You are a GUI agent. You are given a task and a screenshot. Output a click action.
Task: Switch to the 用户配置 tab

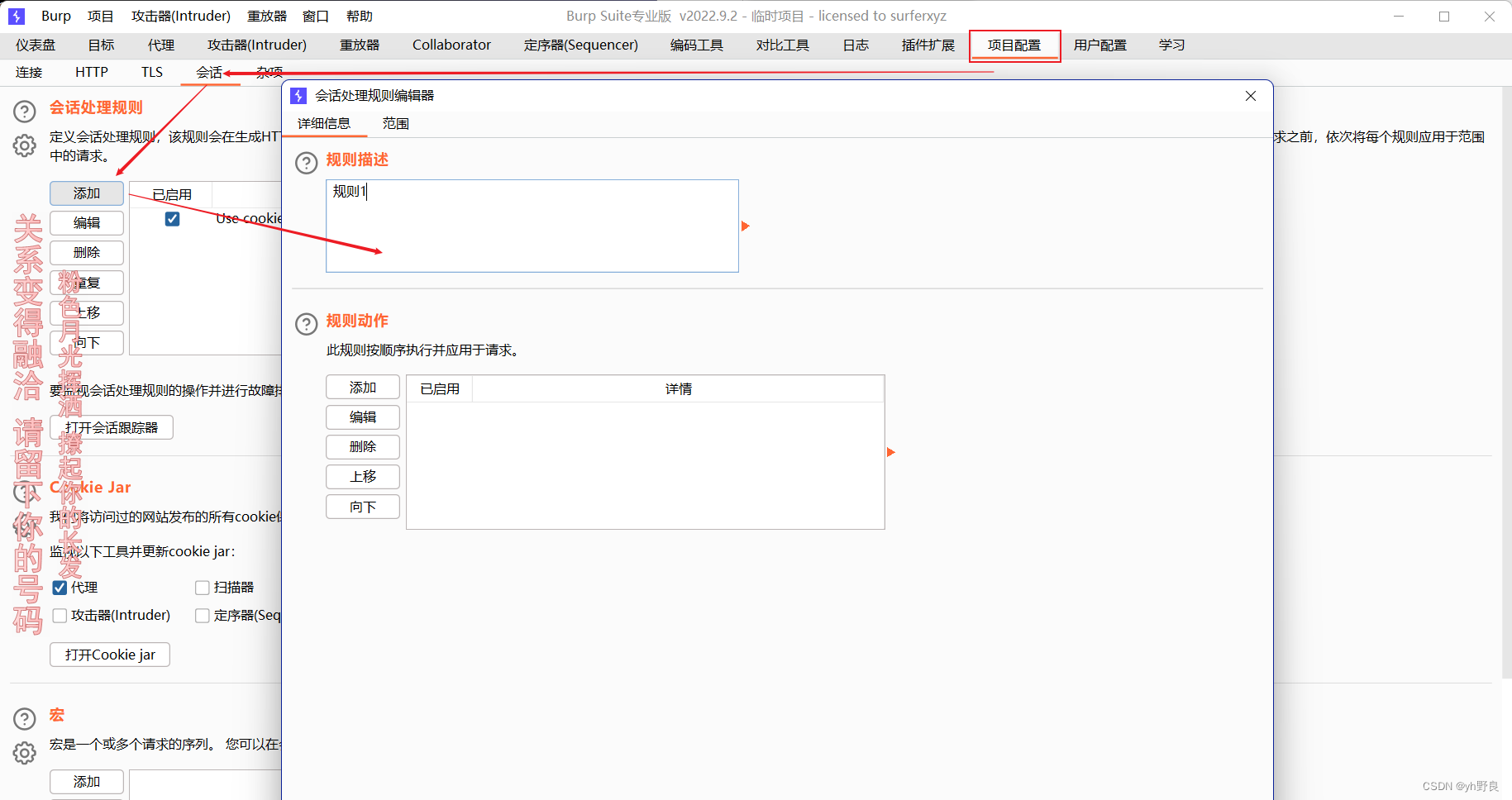(1100, 45)
